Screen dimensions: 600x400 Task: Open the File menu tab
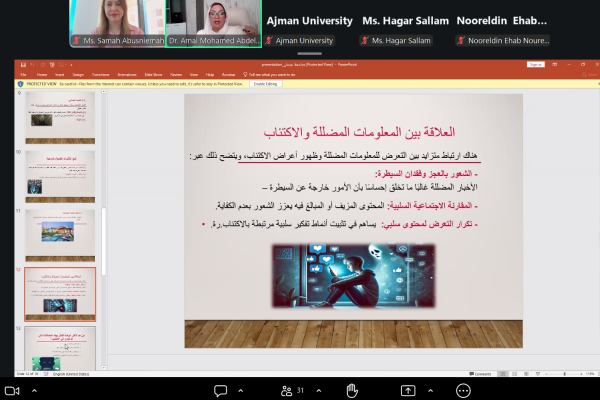(x=23, y=75)
